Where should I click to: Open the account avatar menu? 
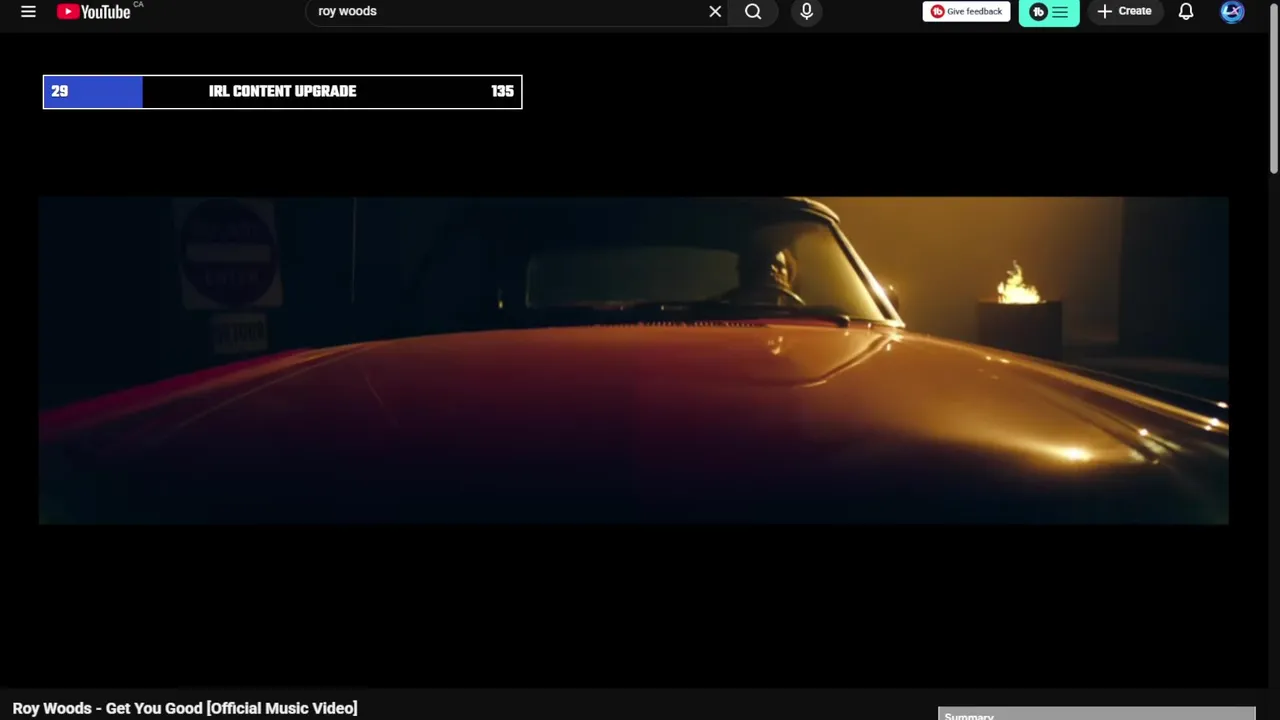[1232, 12]
